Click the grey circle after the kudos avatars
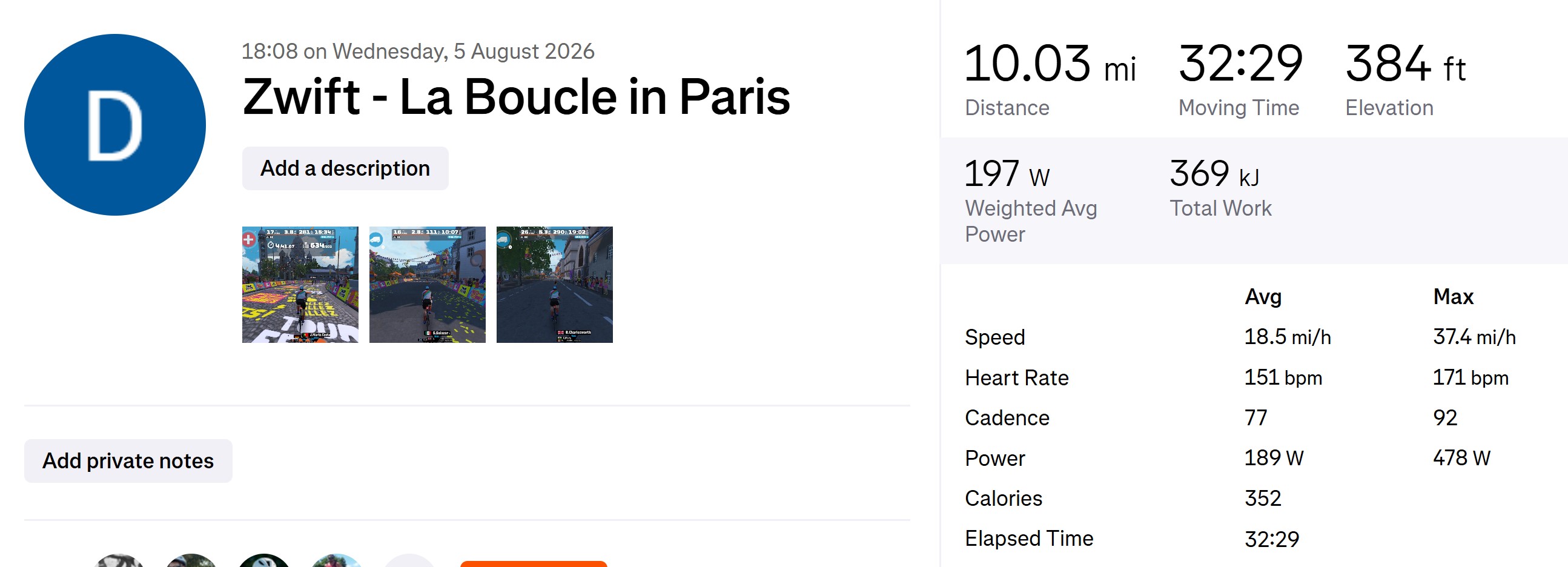This screenshot has height=567, width=1568. tap(409, 561)
